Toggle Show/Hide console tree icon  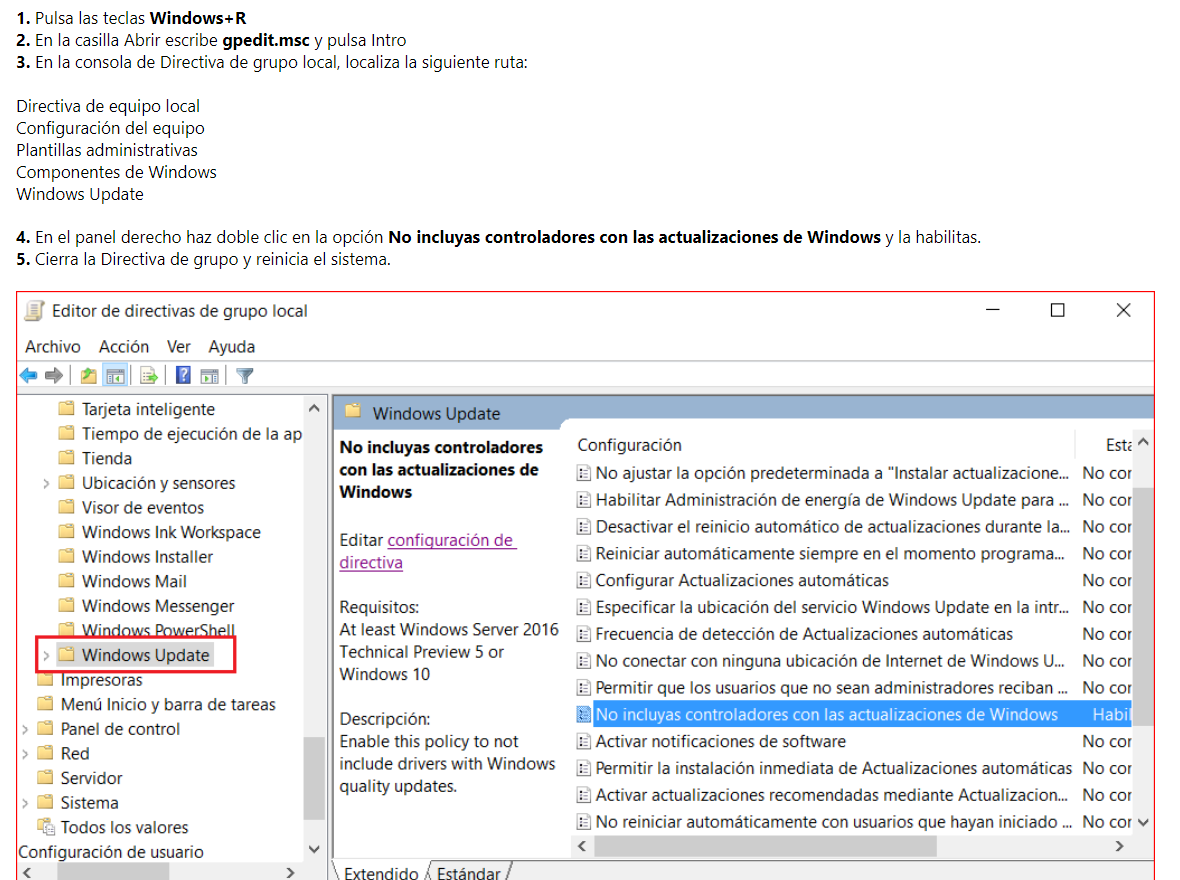115,375
